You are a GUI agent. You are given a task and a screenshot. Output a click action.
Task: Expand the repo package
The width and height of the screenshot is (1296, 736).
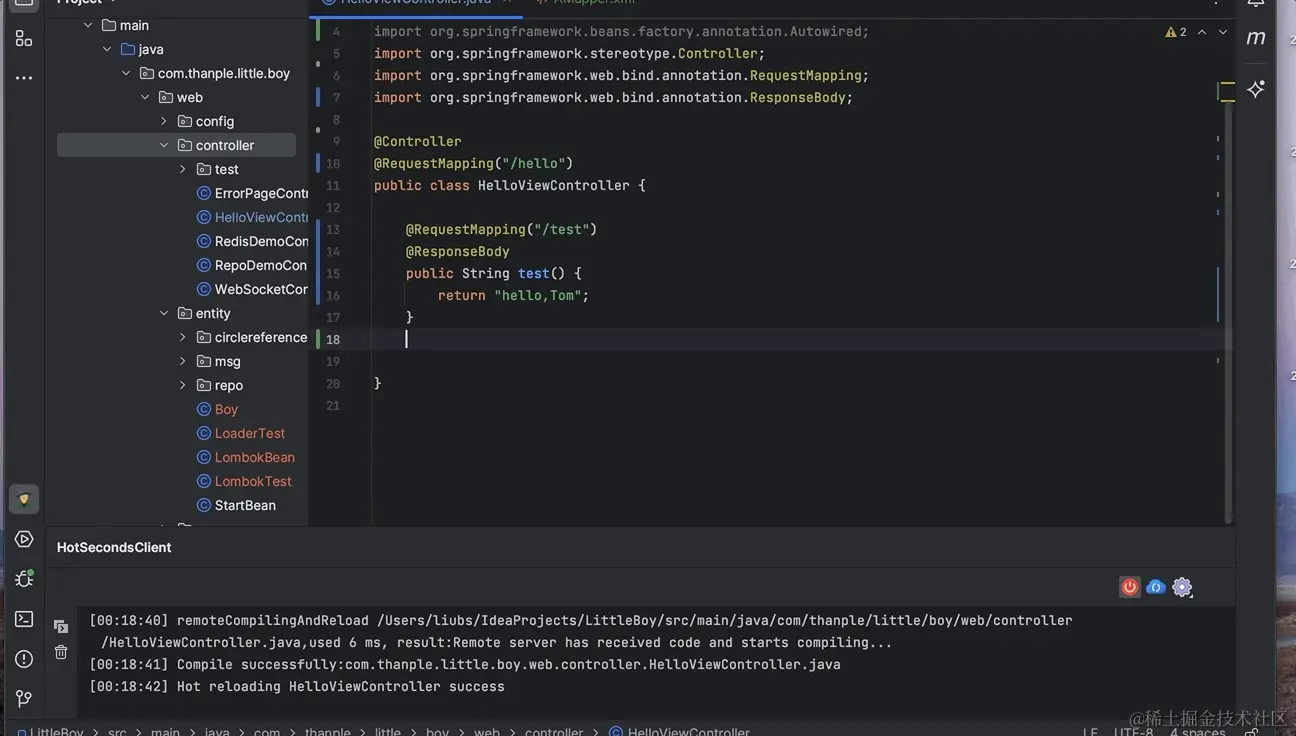[183, 385]
